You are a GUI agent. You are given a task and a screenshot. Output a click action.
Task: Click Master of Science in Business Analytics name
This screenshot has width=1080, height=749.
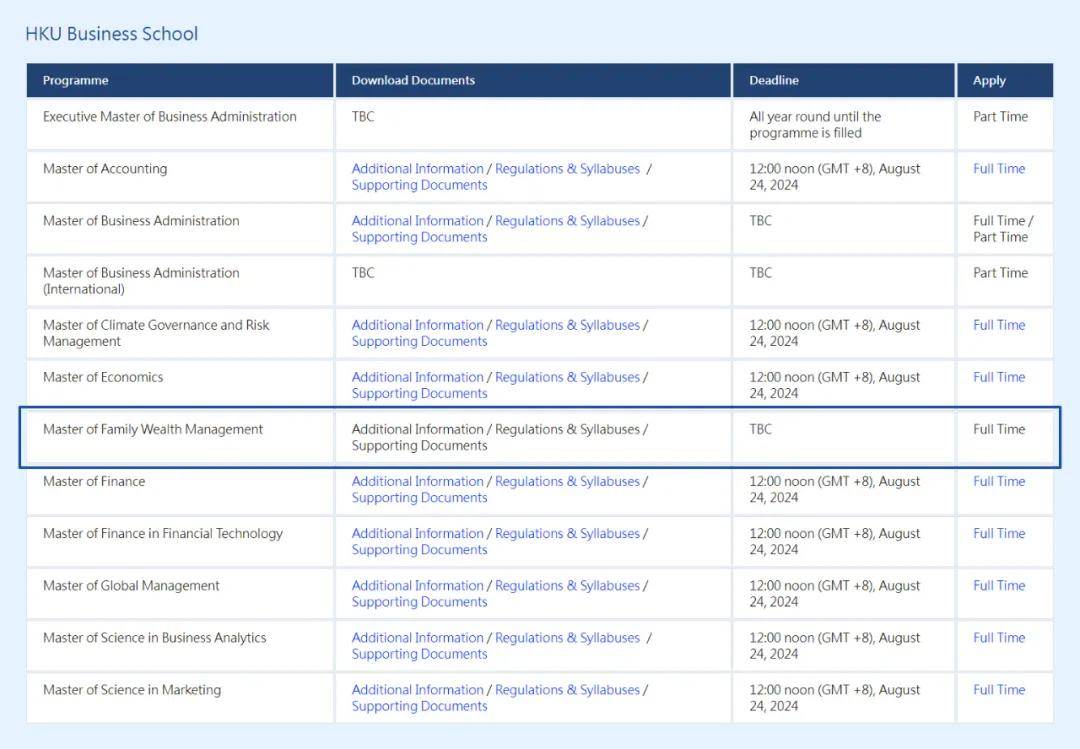(x=154, y=638)
